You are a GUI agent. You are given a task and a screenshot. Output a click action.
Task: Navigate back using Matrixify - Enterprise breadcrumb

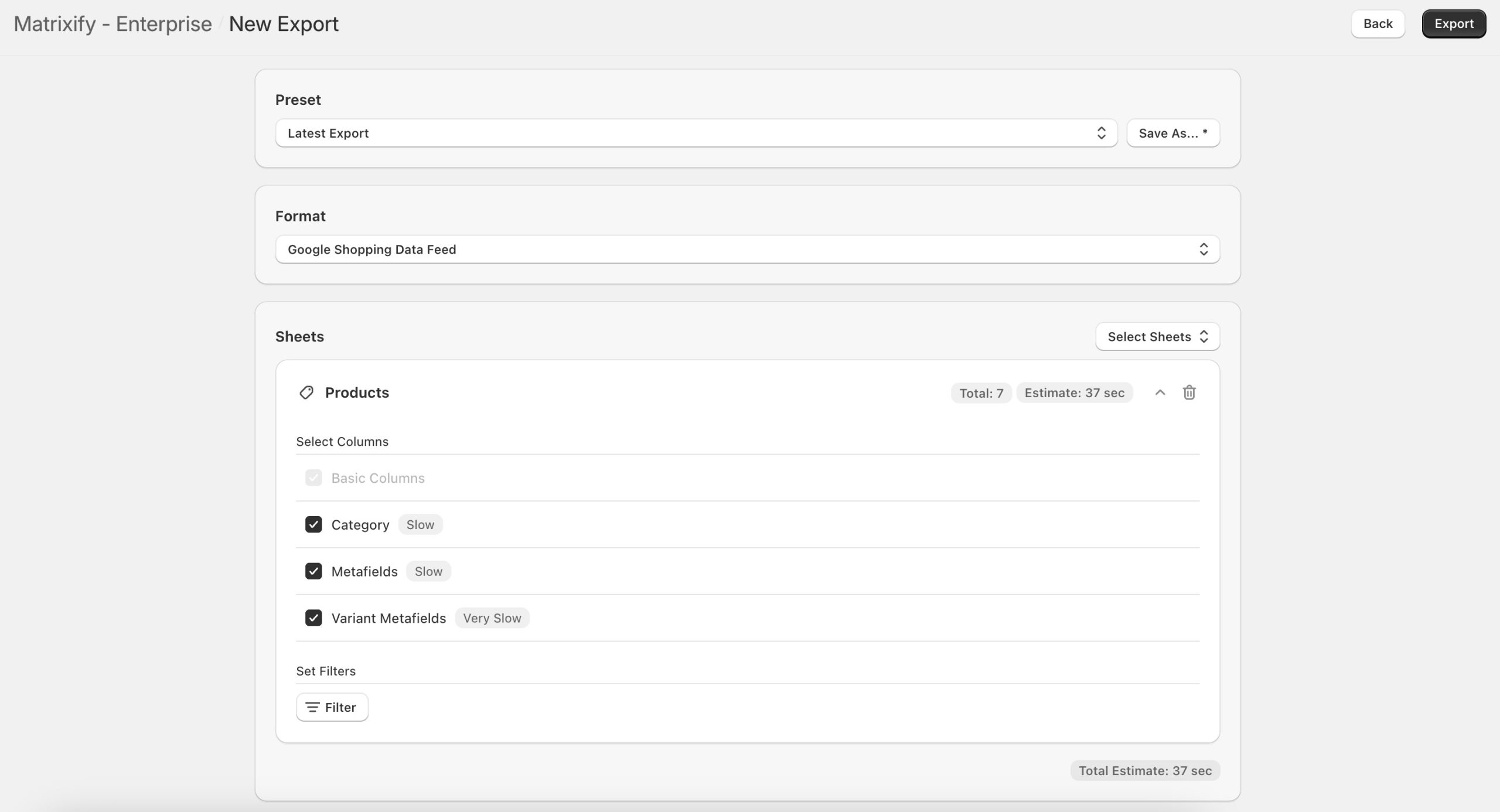click(x=113, y=24)
